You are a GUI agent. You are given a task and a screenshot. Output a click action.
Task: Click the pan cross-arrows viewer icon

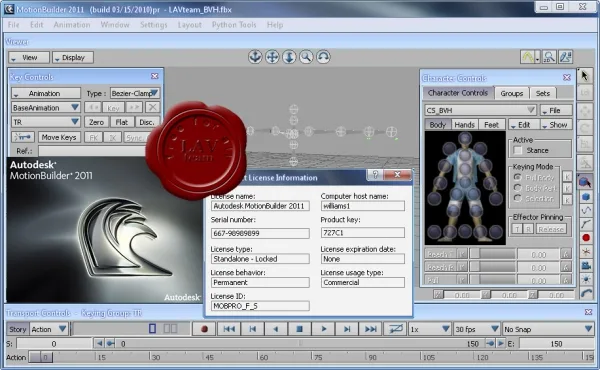(272, 57)
